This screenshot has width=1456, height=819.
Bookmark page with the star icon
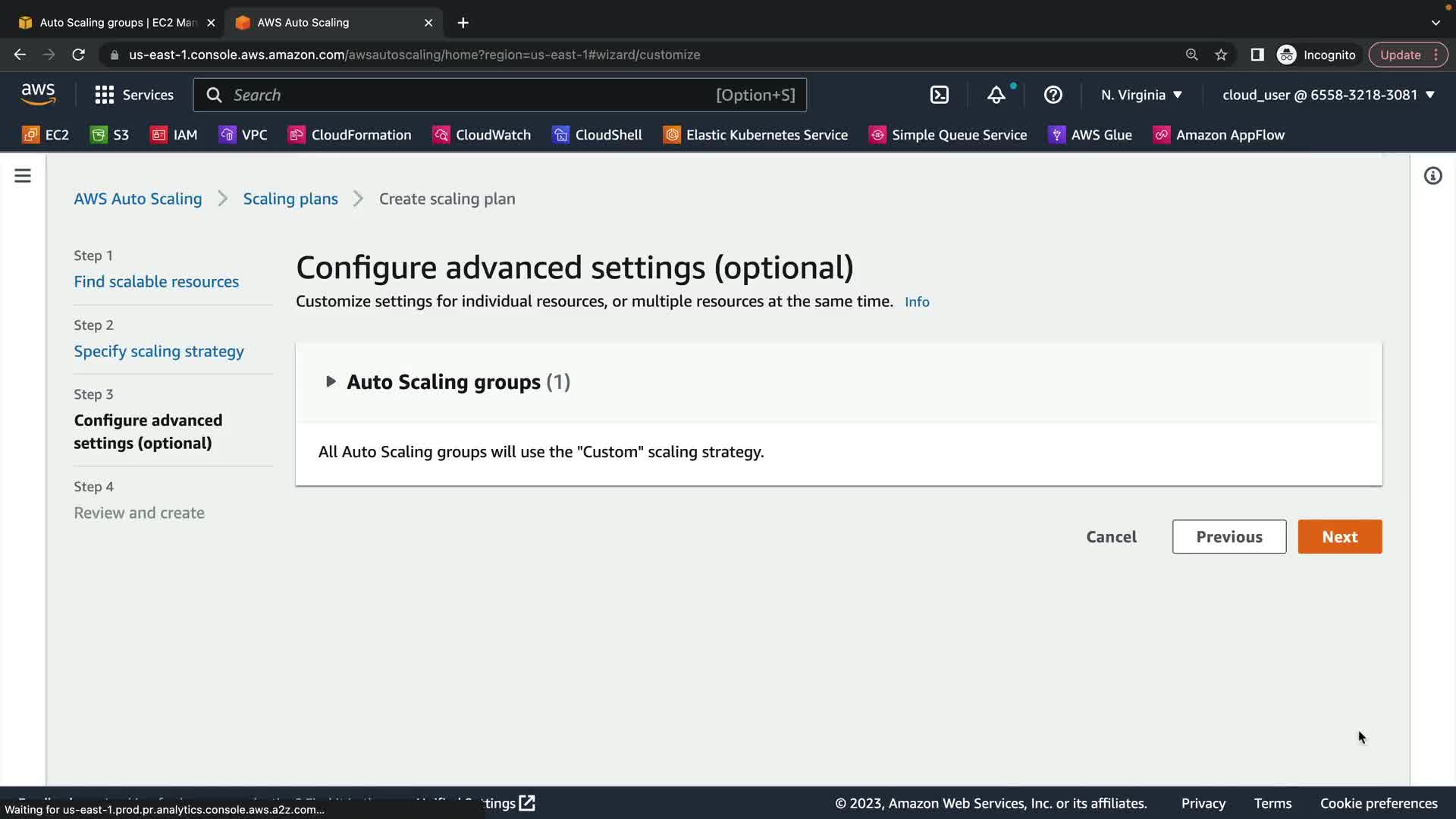click(1221, 55)
